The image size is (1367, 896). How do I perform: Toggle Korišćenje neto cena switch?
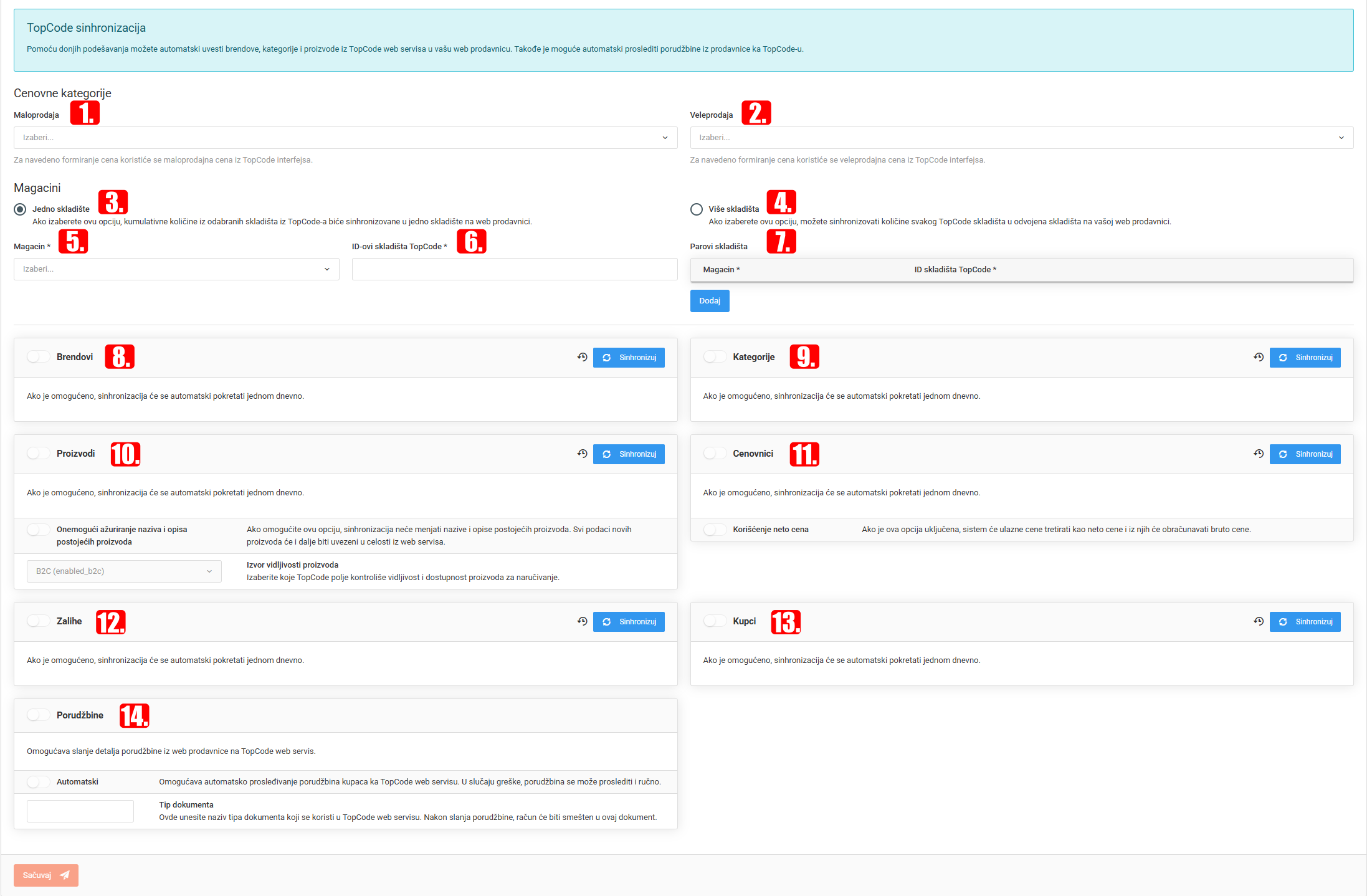(715, 530)
